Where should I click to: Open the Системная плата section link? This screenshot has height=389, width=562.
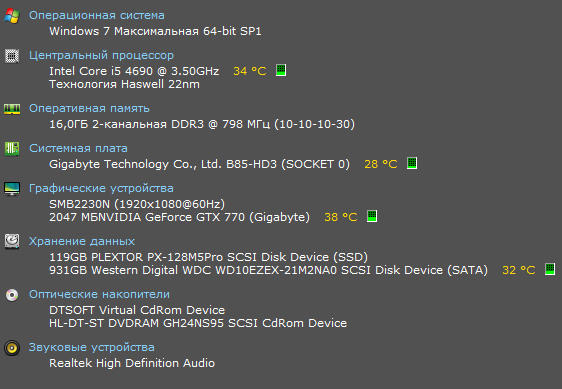pos(78,148)
